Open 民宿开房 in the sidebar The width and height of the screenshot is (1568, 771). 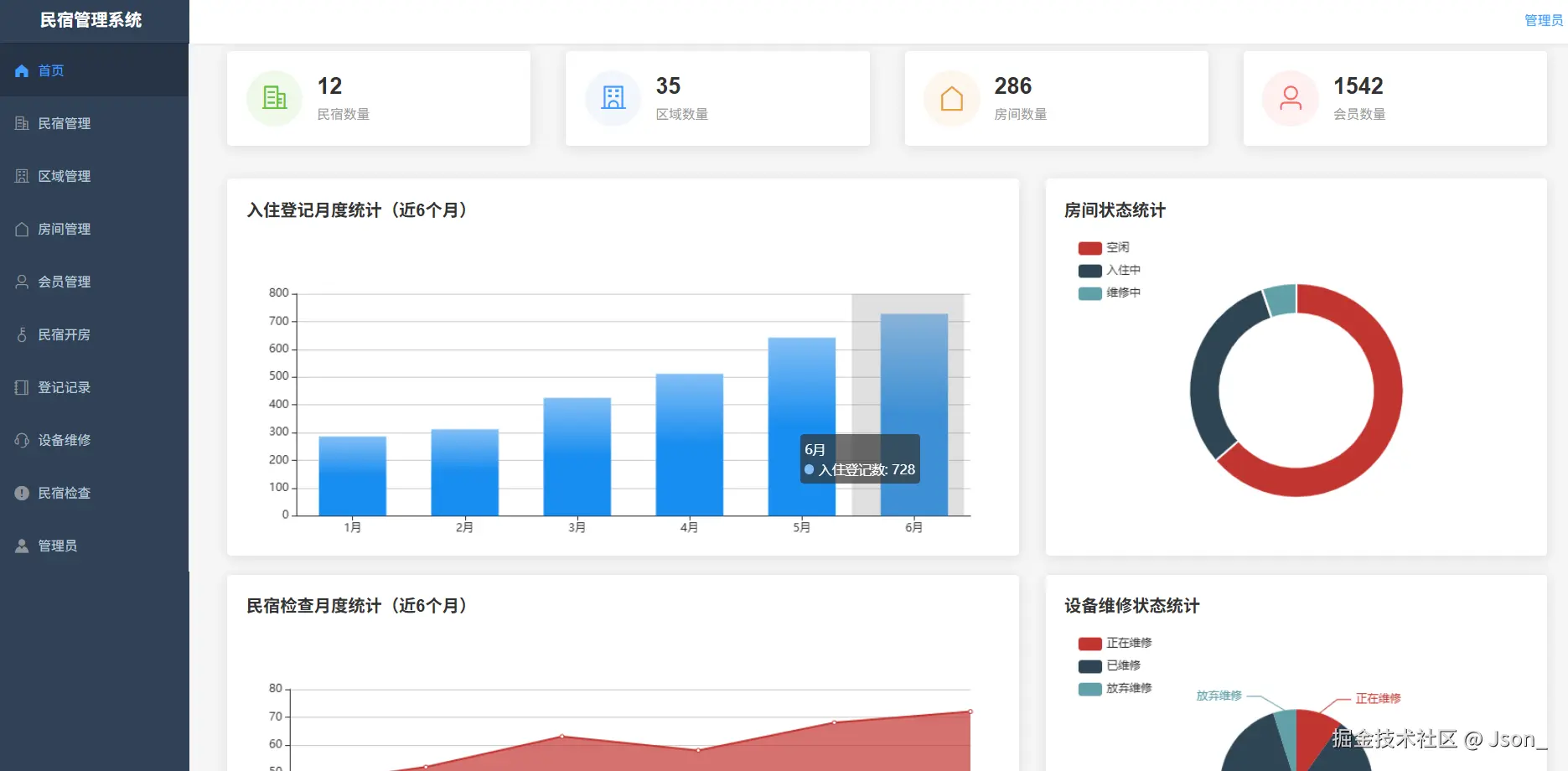[x=94, y=334]
